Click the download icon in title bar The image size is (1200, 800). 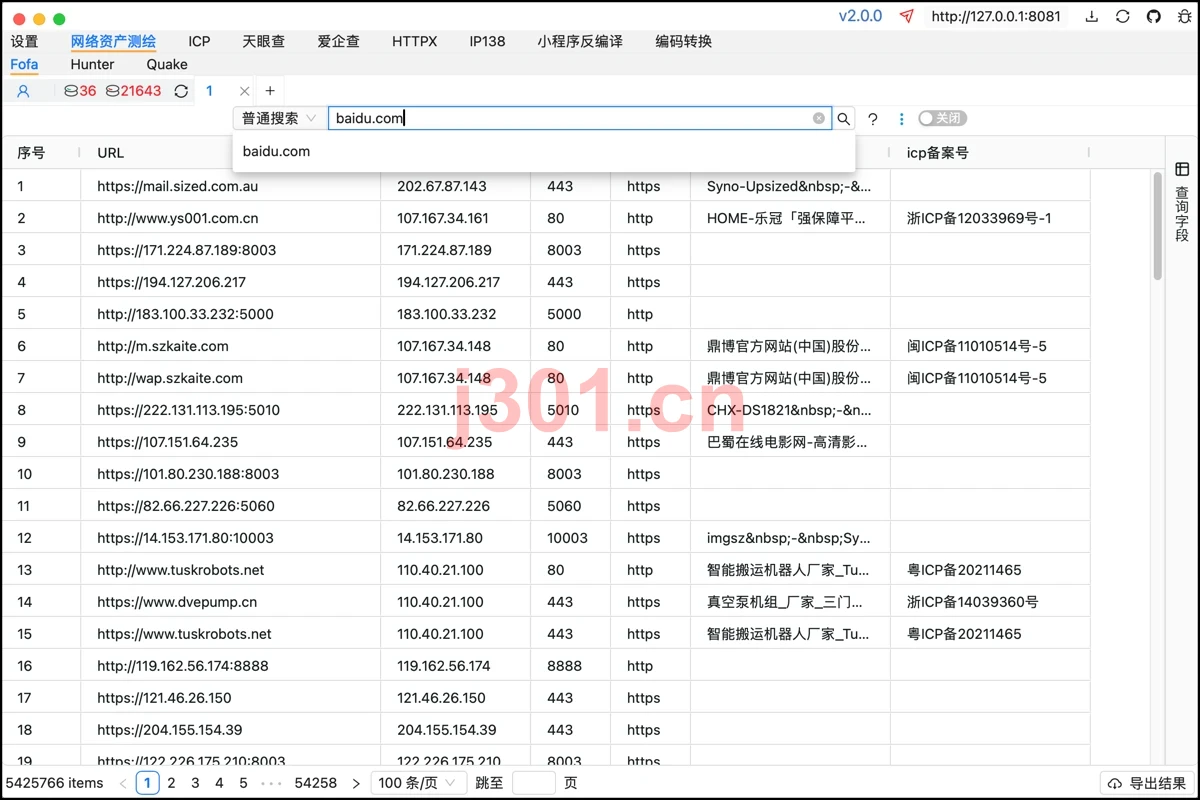pos(1092,16)
